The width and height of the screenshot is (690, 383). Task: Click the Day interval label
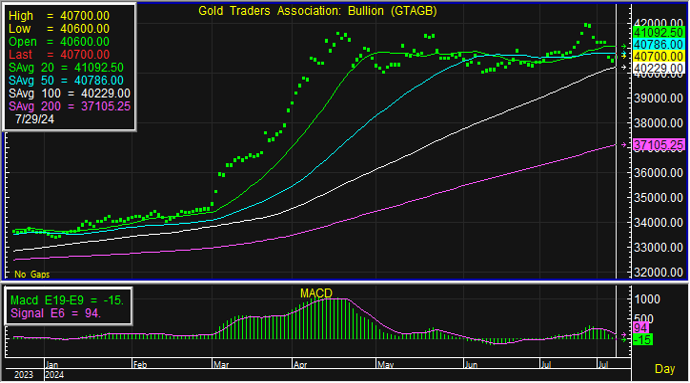pos(664,369)
